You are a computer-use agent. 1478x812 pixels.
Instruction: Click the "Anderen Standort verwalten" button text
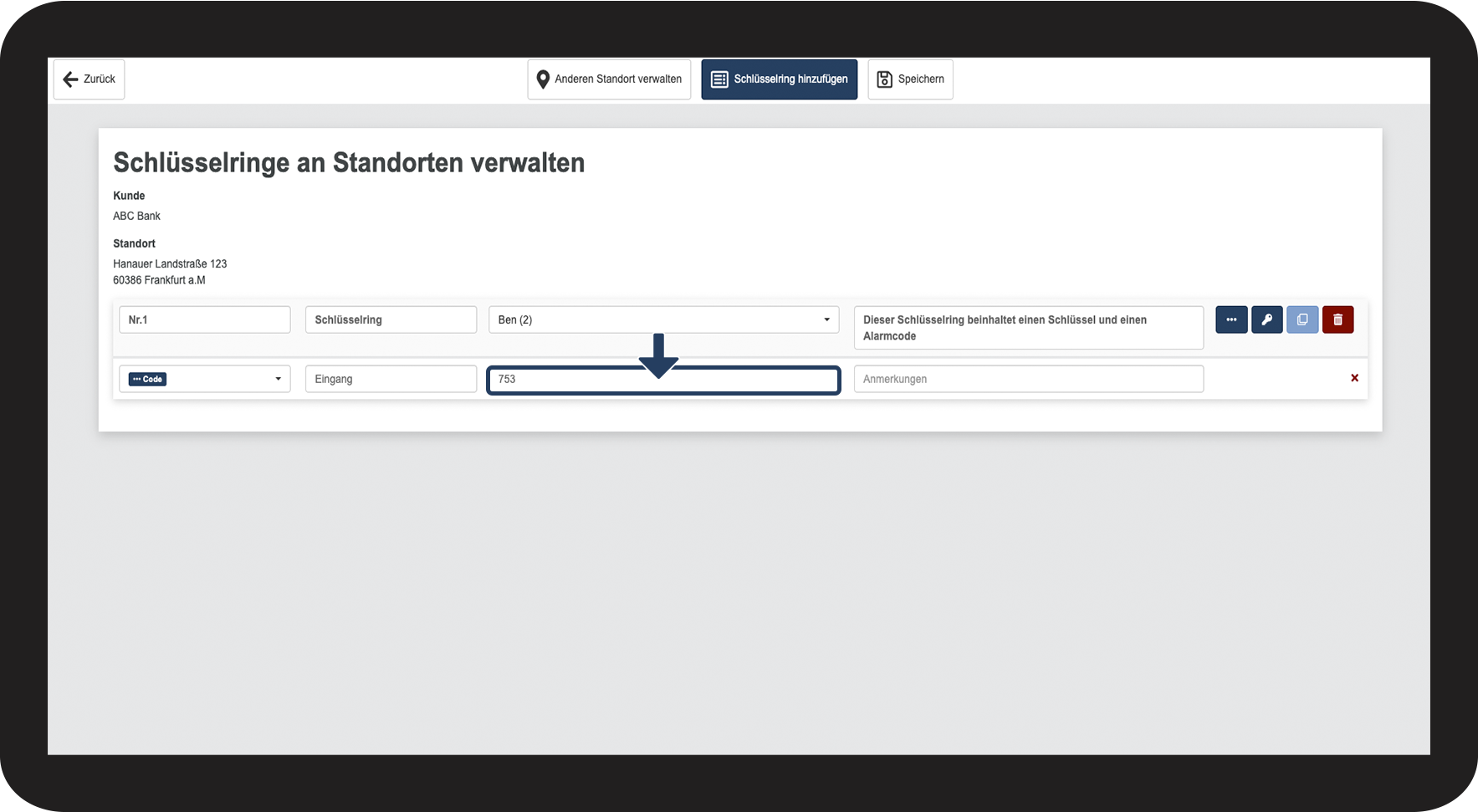coord(618,79)
